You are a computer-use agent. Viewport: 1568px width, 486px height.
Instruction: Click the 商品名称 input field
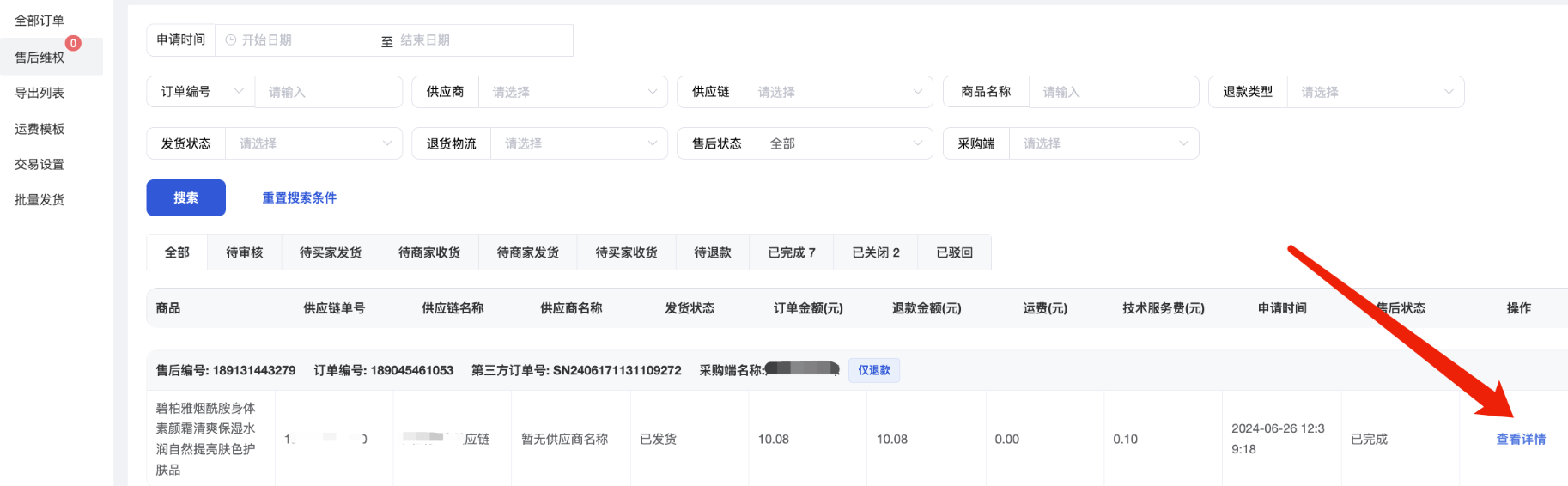coord(1113,92)
